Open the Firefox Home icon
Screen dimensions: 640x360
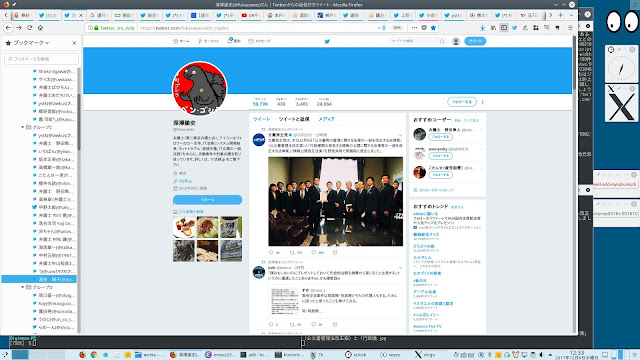(x=40, y=28)
